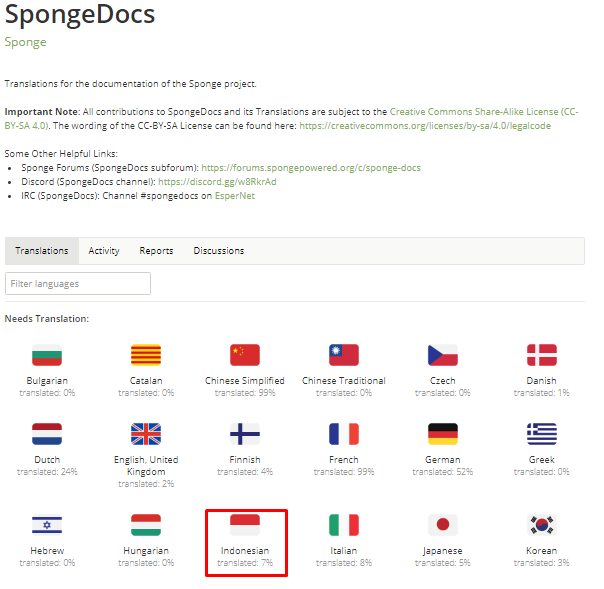Open the Chinese Simplified flag
Screen dimensions: 604x589
(245, 355)
